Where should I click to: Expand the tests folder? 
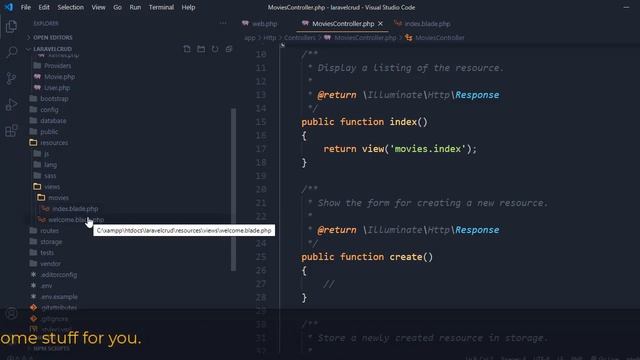[x=47, y=253]
